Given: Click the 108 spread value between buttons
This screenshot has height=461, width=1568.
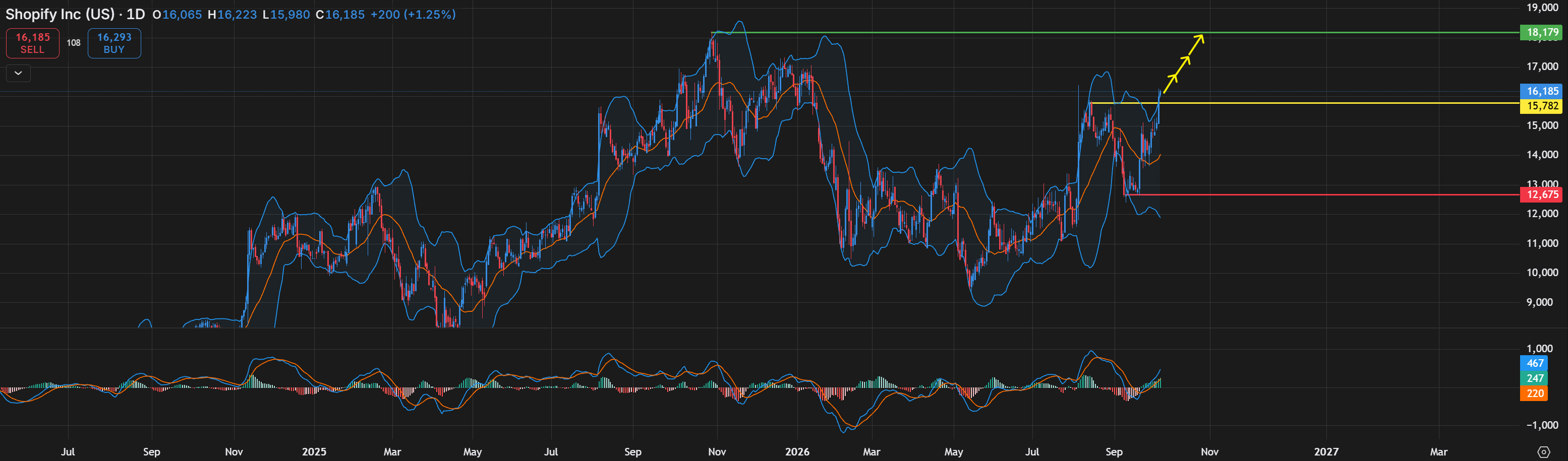Looking at the screenshot, I should tap(74, 42).
